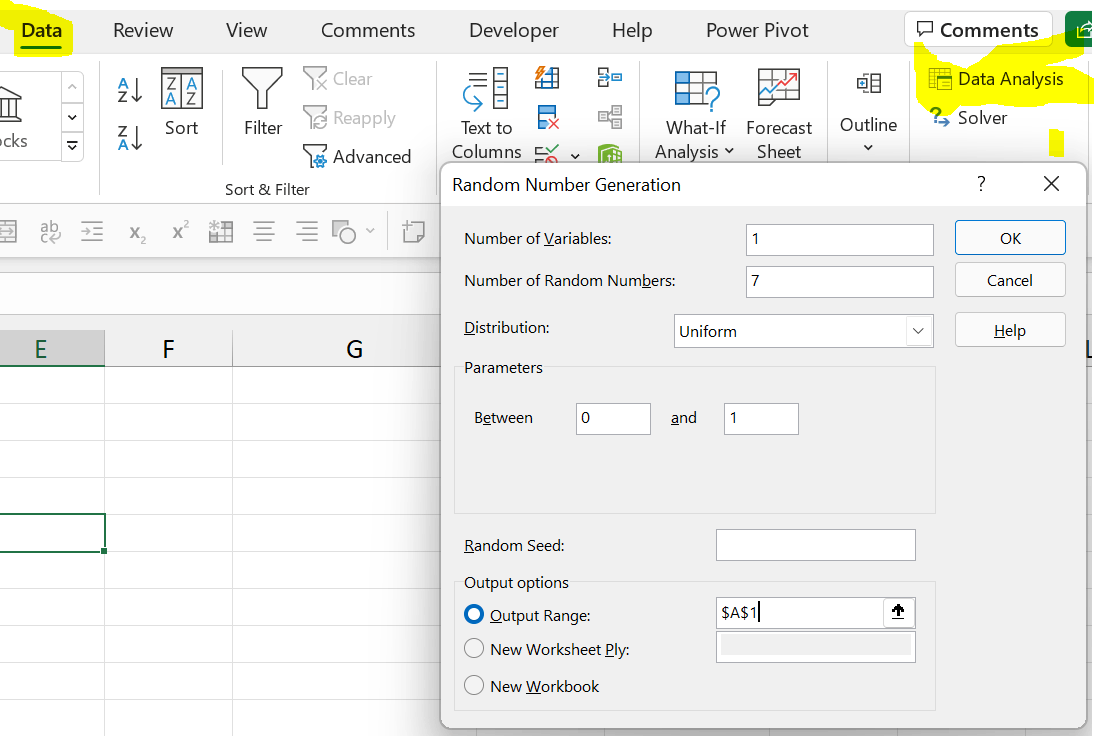Choose New Worksheet Ply output
The image size is (1095, 736).
[475, 649]
